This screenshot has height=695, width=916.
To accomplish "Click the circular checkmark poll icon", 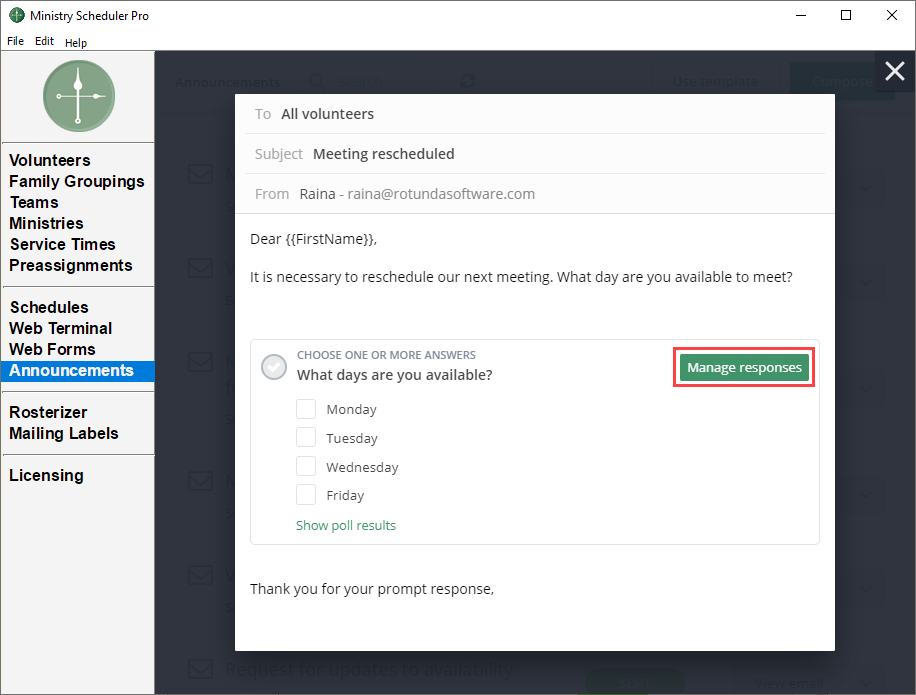I will [273, 367].
